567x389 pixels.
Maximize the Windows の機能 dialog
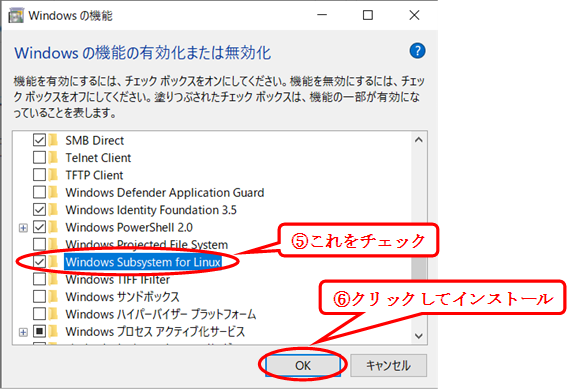368,15
